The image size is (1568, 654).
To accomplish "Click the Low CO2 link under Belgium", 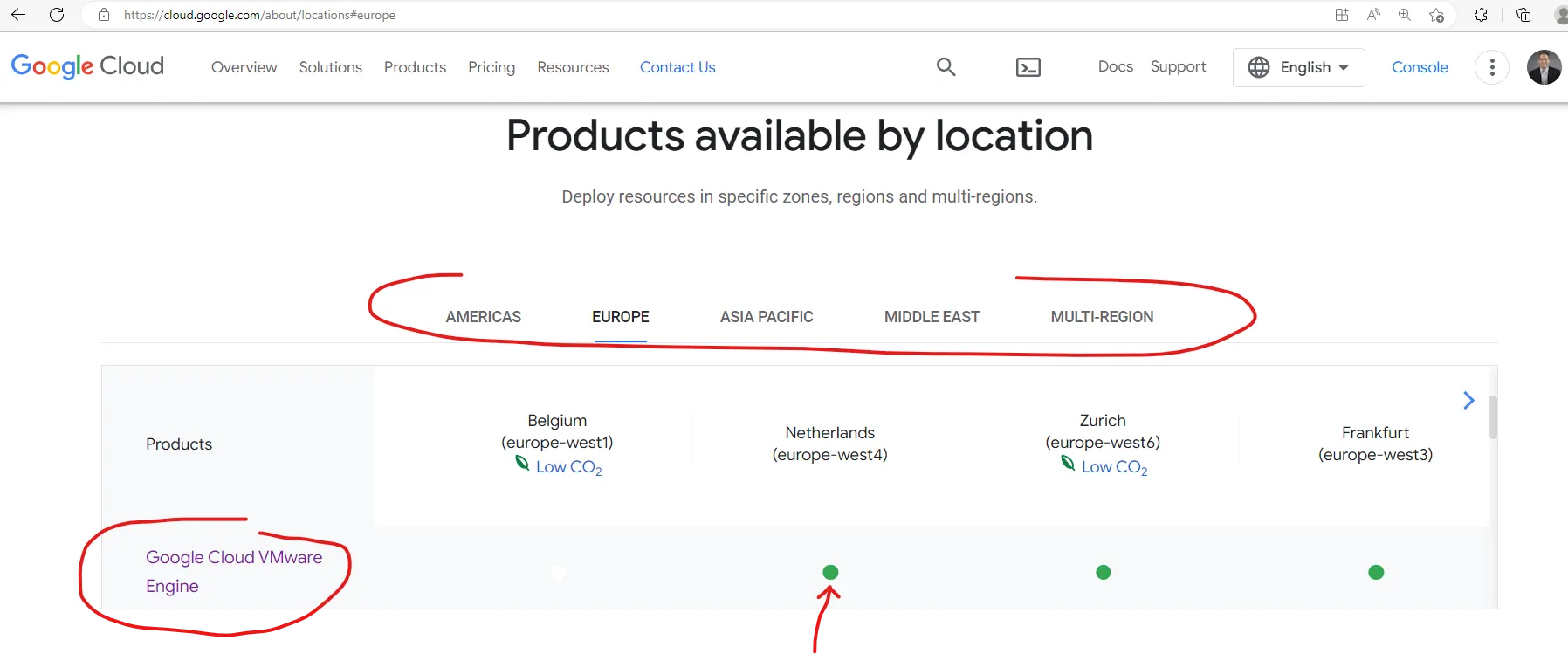I will pyautogui.click(x=568, y=467).
